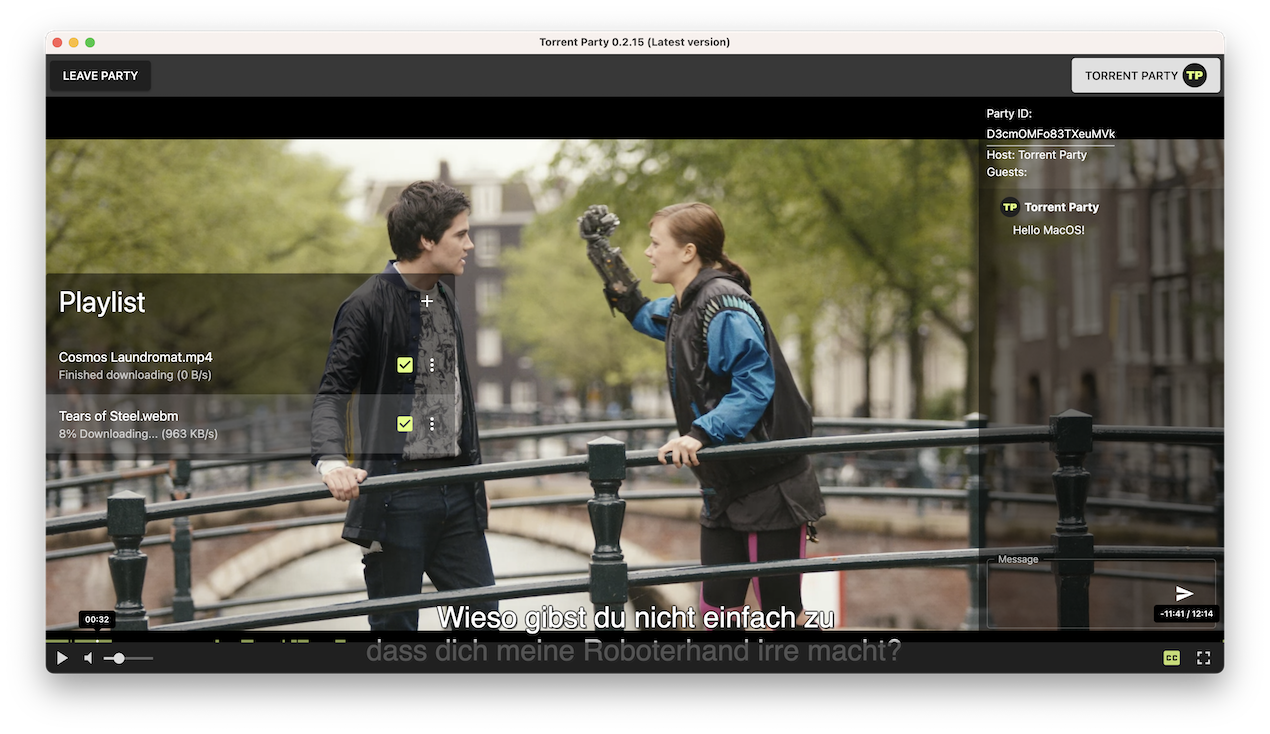Viewport: 1270px width, 734px height.
Task: Click the "8% Downloading... (963 KB/s)" status
Action: (x=138, y=434)
